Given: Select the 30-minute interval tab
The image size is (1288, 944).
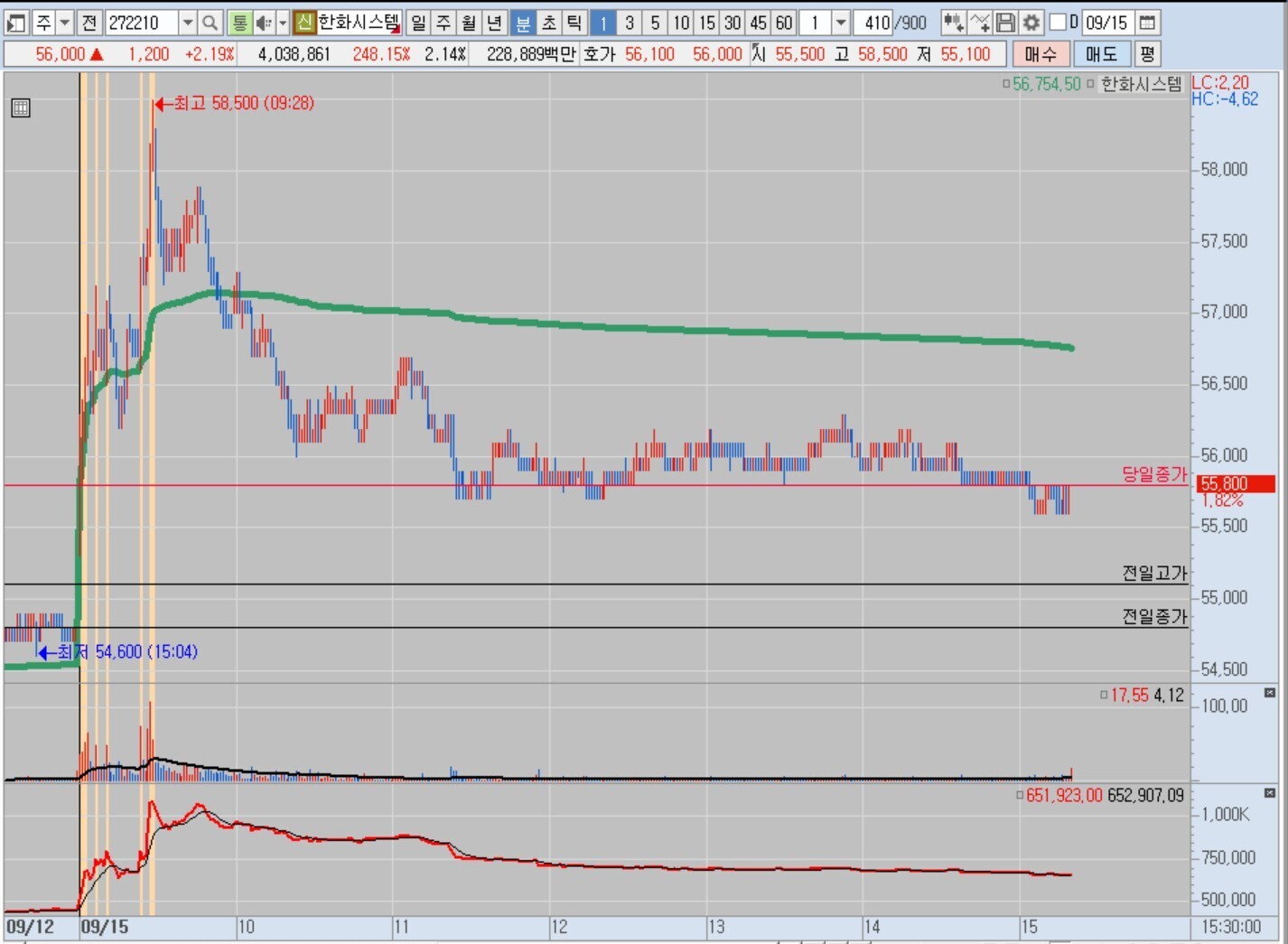Looking at the screenshot, I should coord(733,23).
